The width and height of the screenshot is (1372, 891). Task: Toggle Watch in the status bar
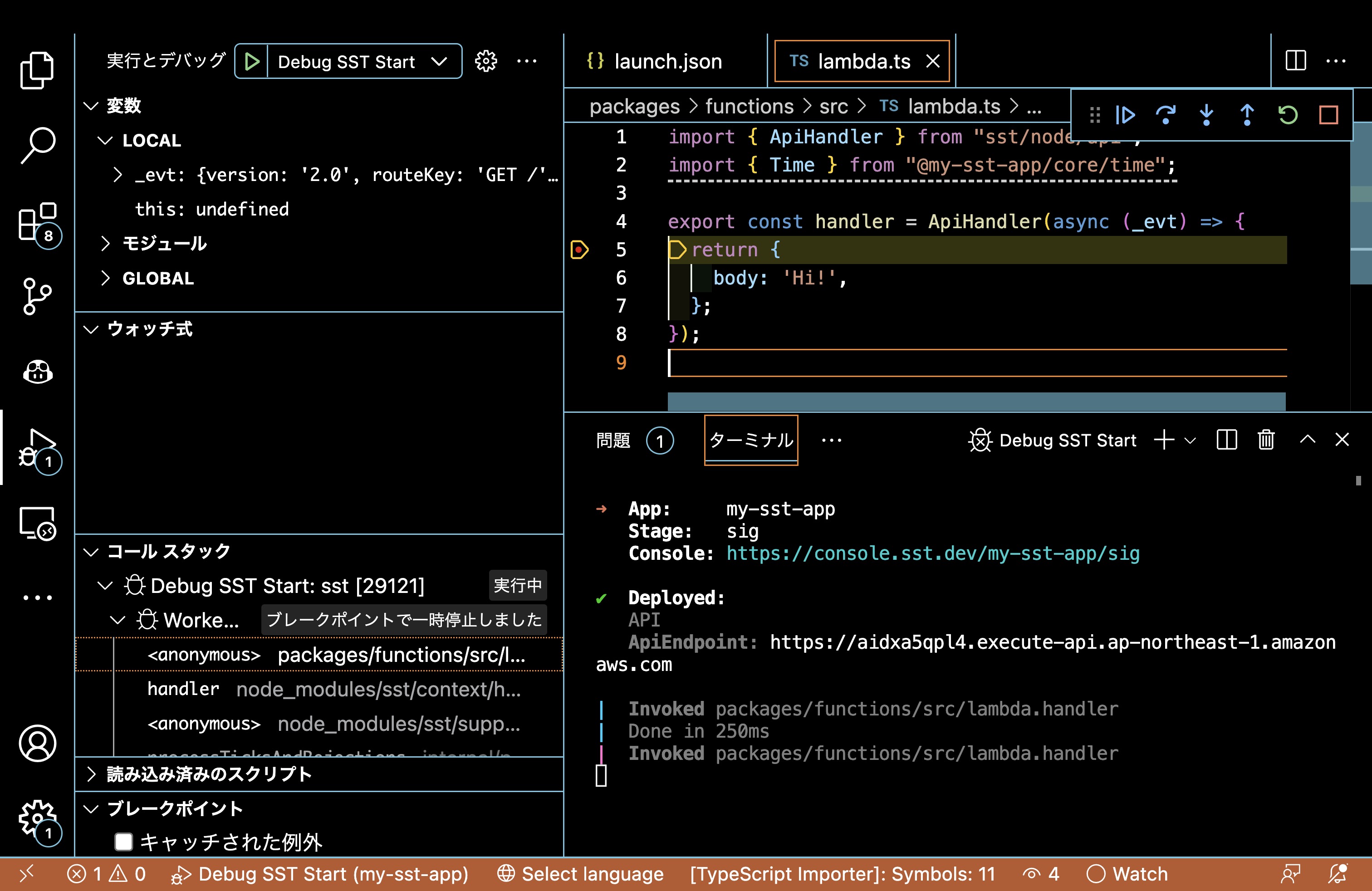(1127, 874)
